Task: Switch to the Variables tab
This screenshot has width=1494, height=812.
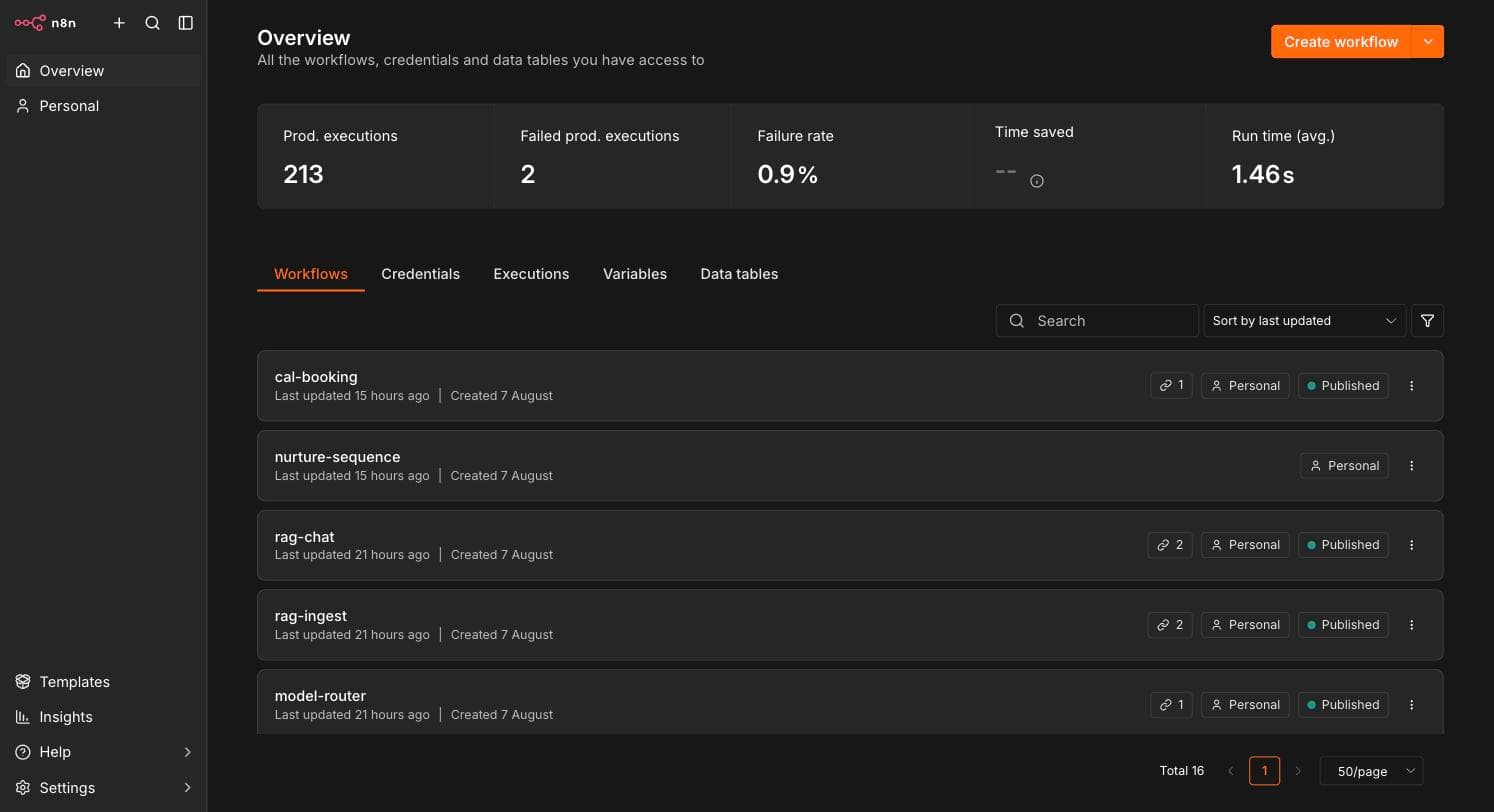Action: click(x=634, y=274)
